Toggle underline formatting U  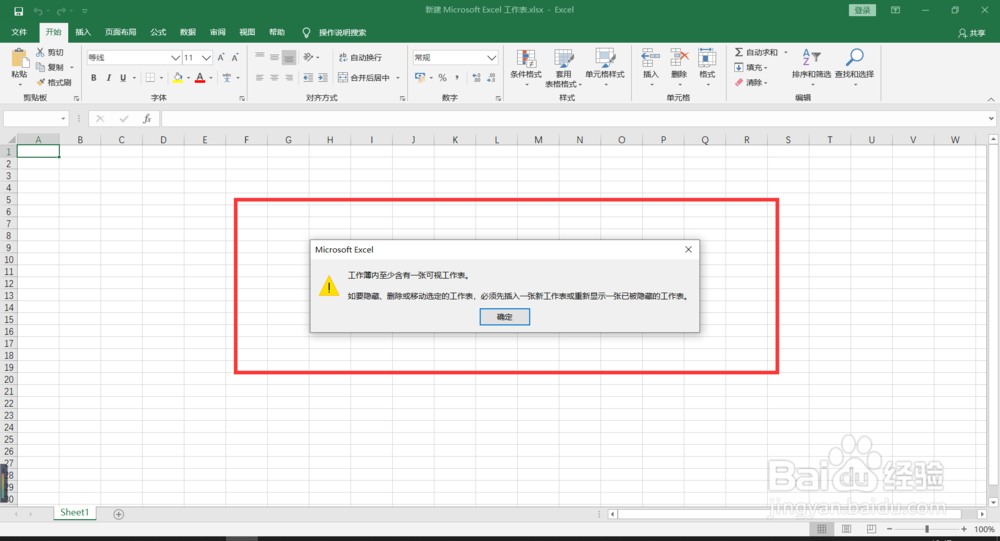[x=123, y=78]
